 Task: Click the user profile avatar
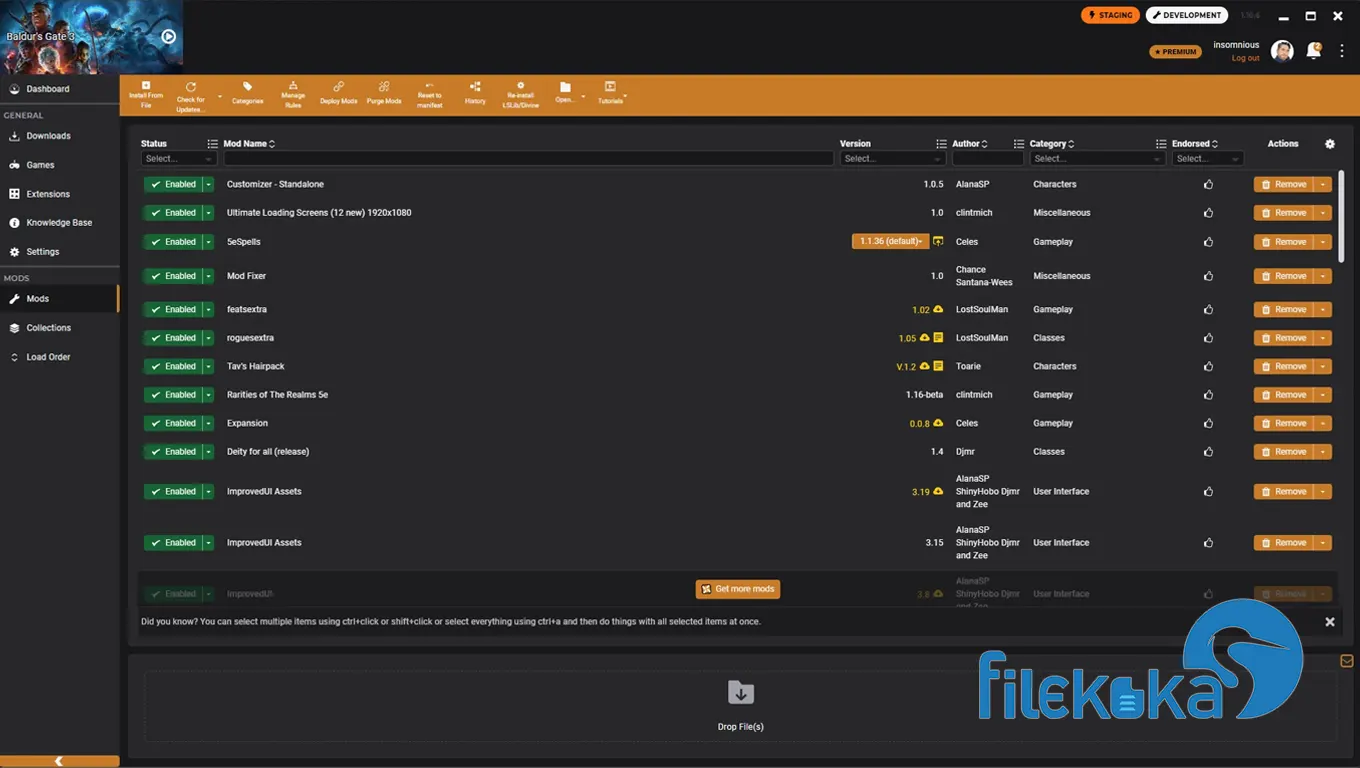(1282, 51)
